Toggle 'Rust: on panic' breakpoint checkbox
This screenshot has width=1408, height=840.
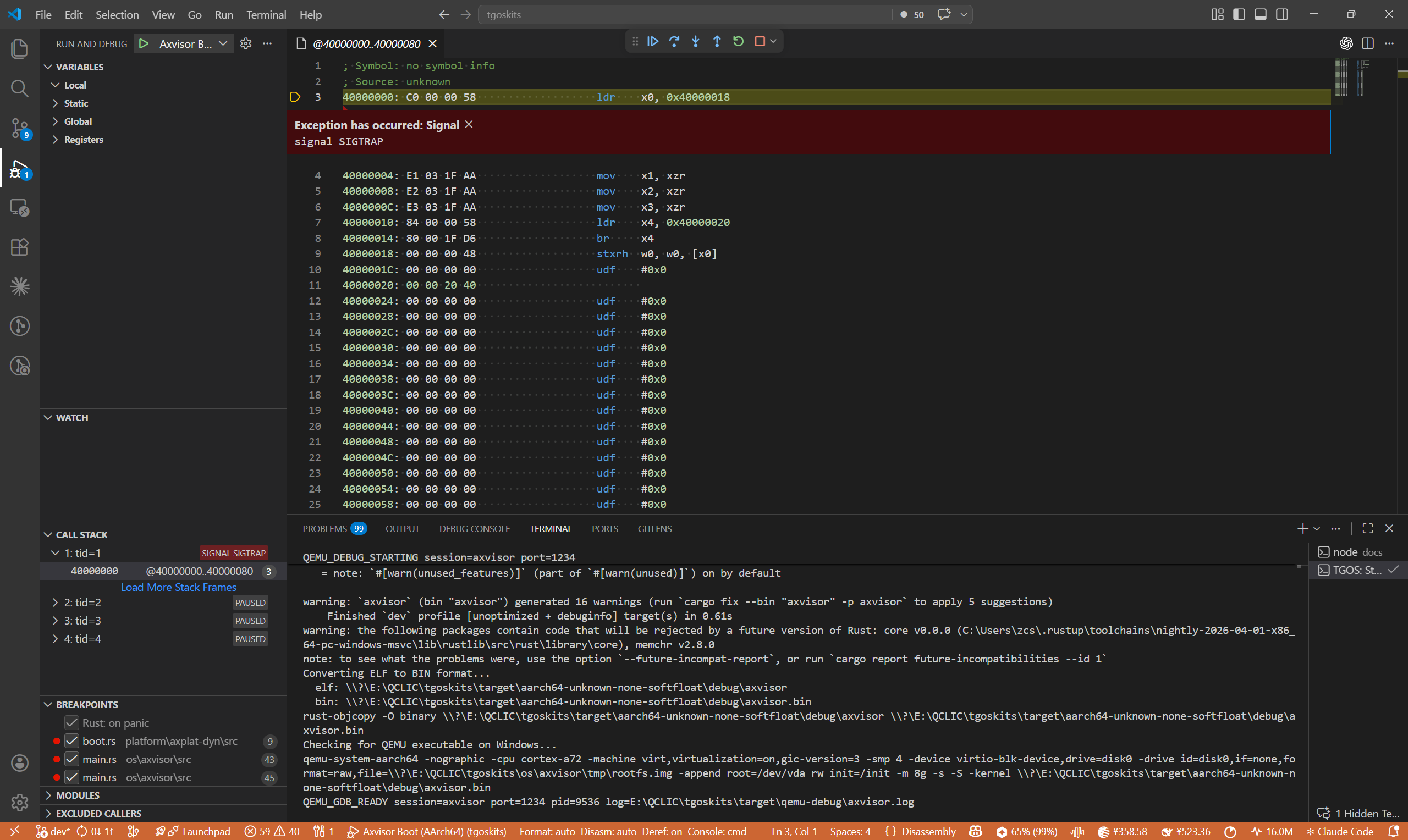click(71, 723)
